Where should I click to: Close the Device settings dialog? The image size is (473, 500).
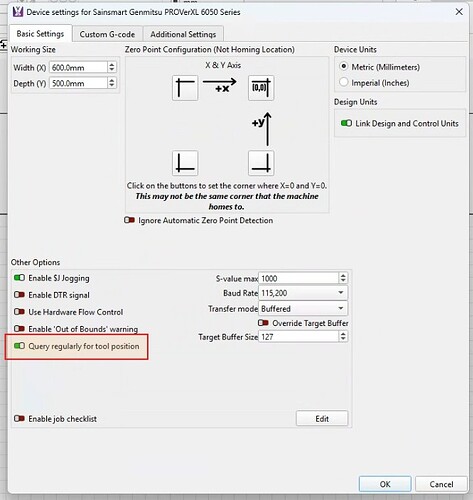pos(459,12)
